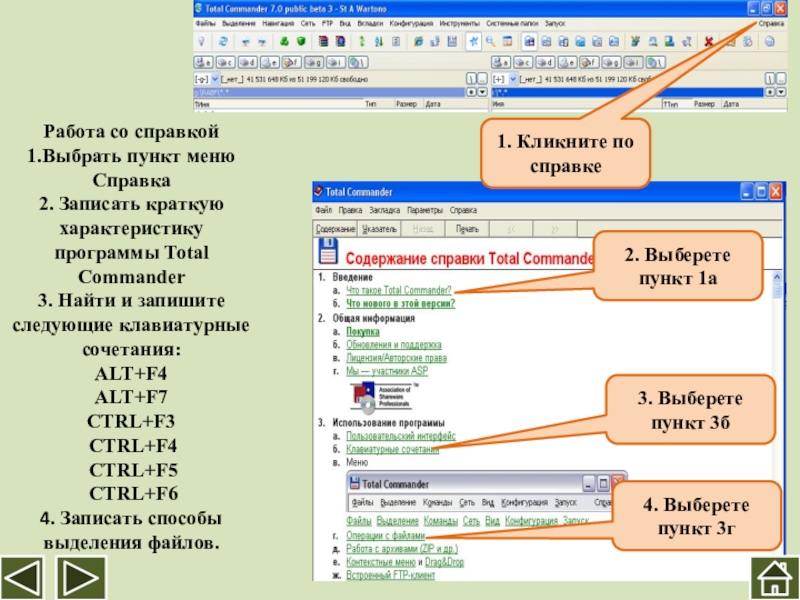The image size is (800, 600).
Task: Select drive g in the right panel
Action: pos(611,62)
